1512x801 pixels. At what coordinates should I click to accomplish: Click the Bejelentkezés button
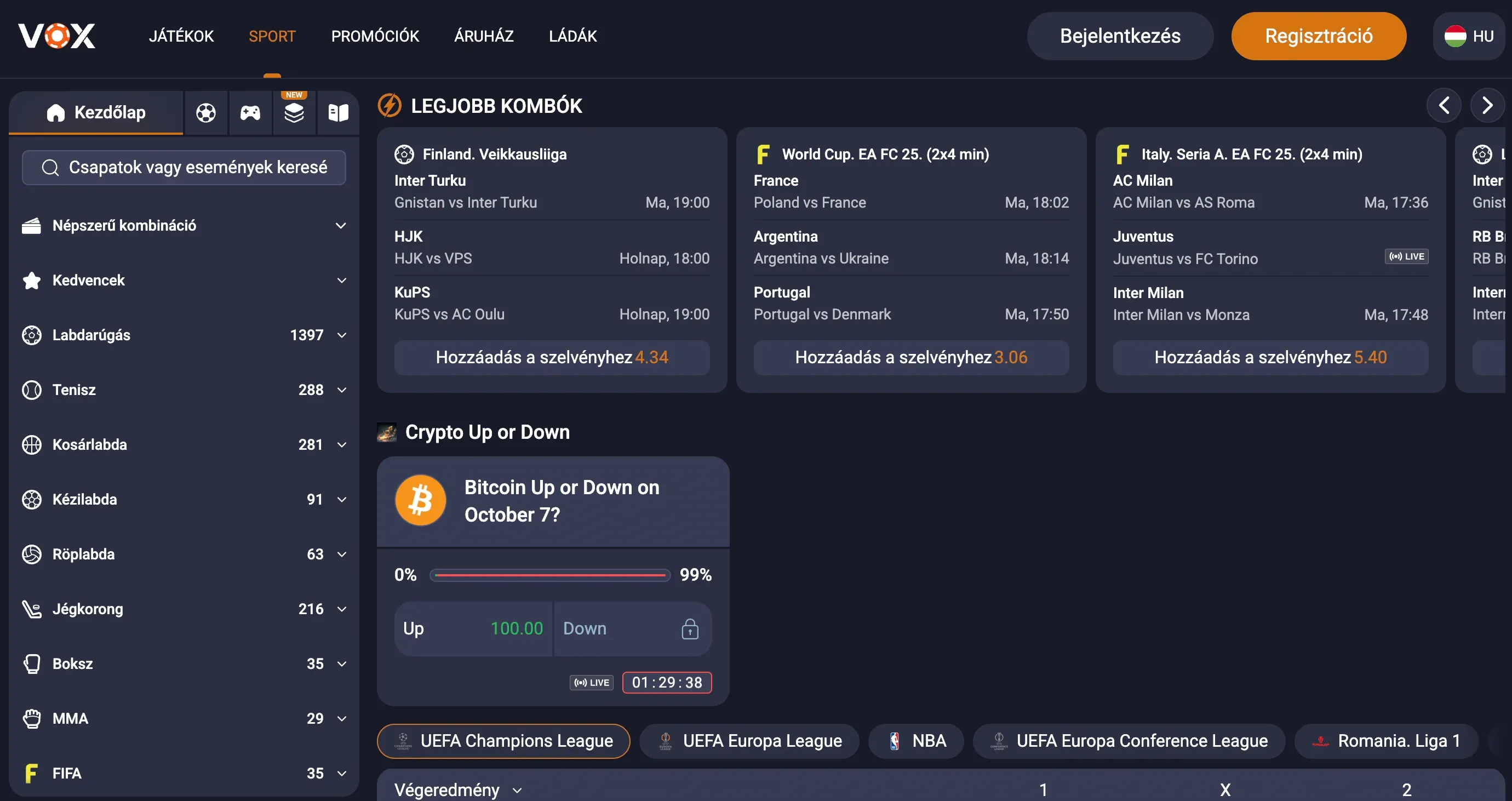[1120, 36]
